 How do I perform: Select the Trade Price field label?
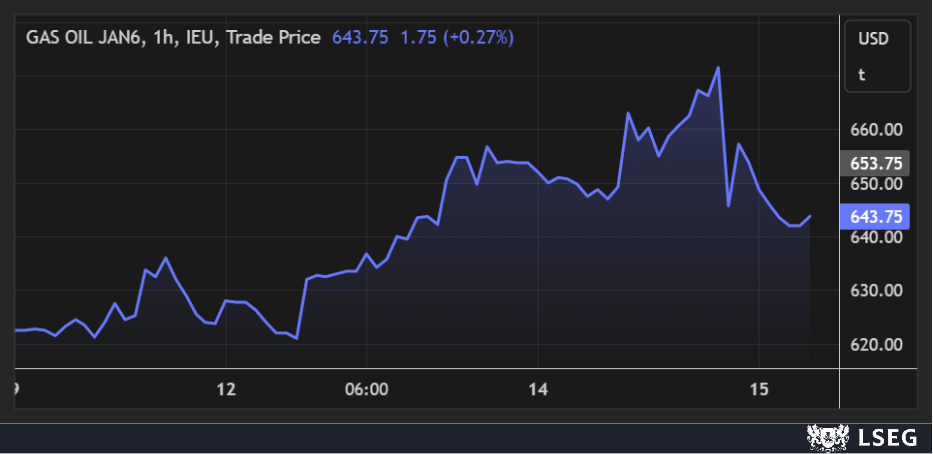coord(273,38)
